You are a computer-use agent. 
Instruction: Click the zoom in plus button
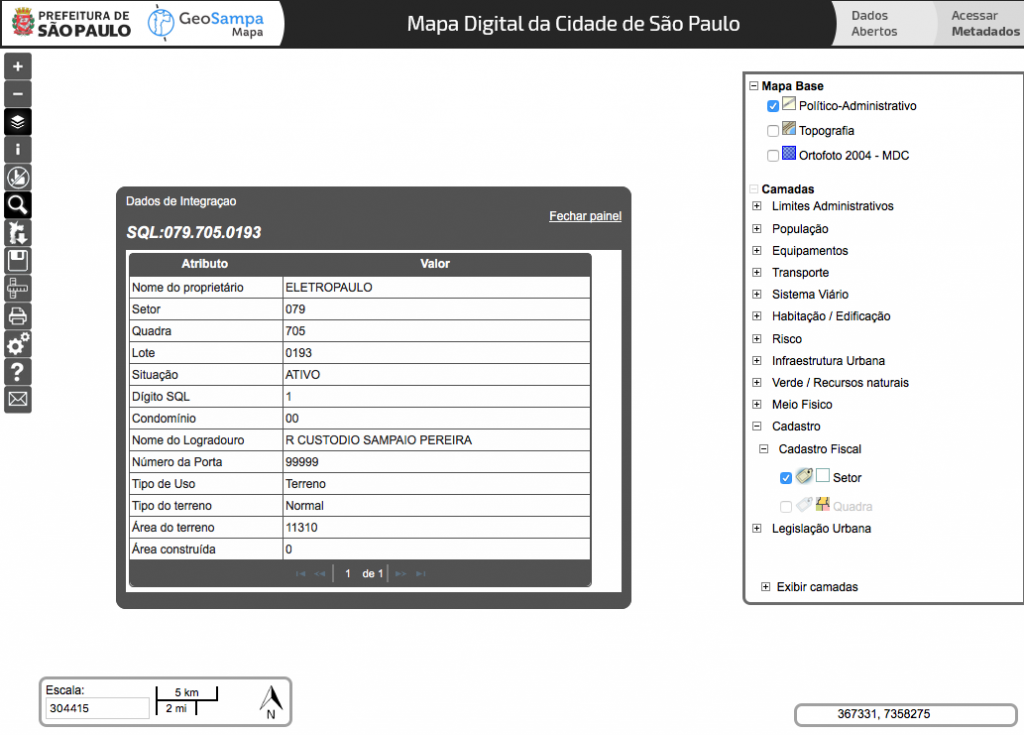click(17, 66)
